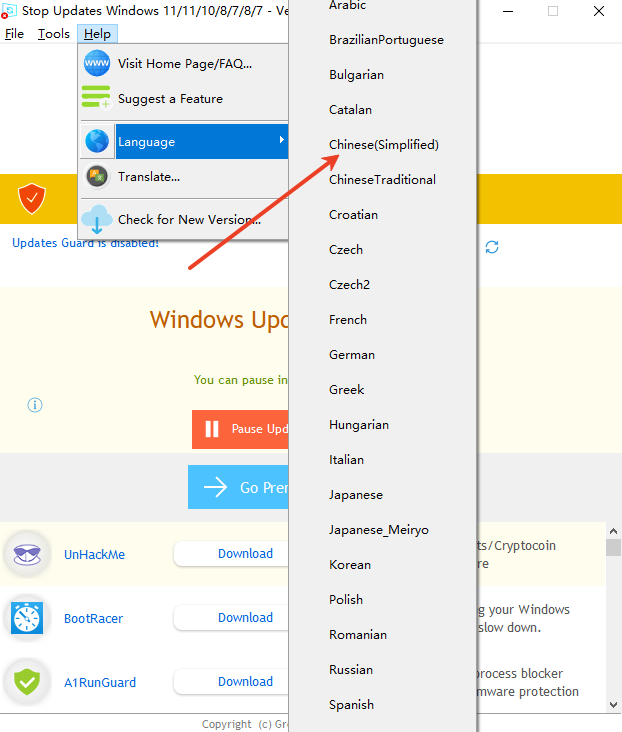Click the cloud download Check for New Version icon
The image size is (622, 732).
click(x=97, y=219)
